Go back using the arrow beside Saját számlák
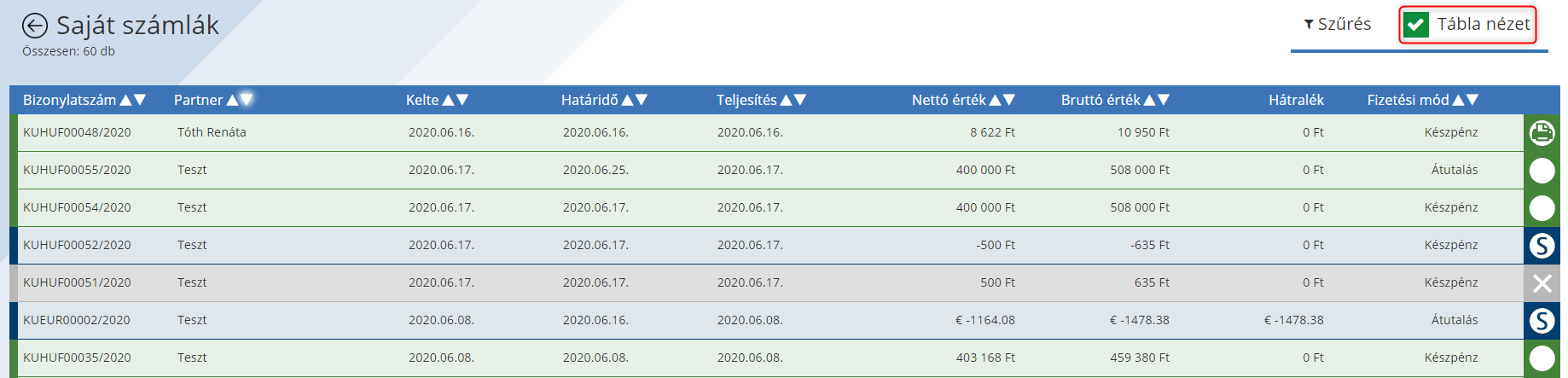1568x378 pixels. click(x=35, y=26)
